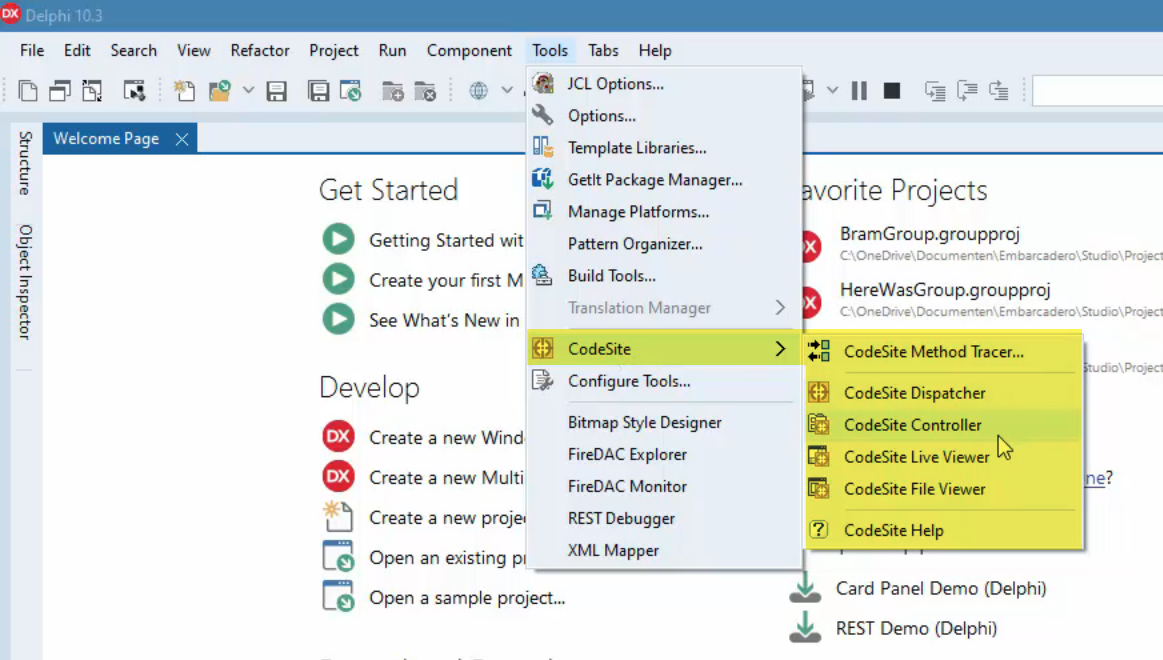
Task: Click the CodeSite Method Tracer icon
Action: point(819,351)
